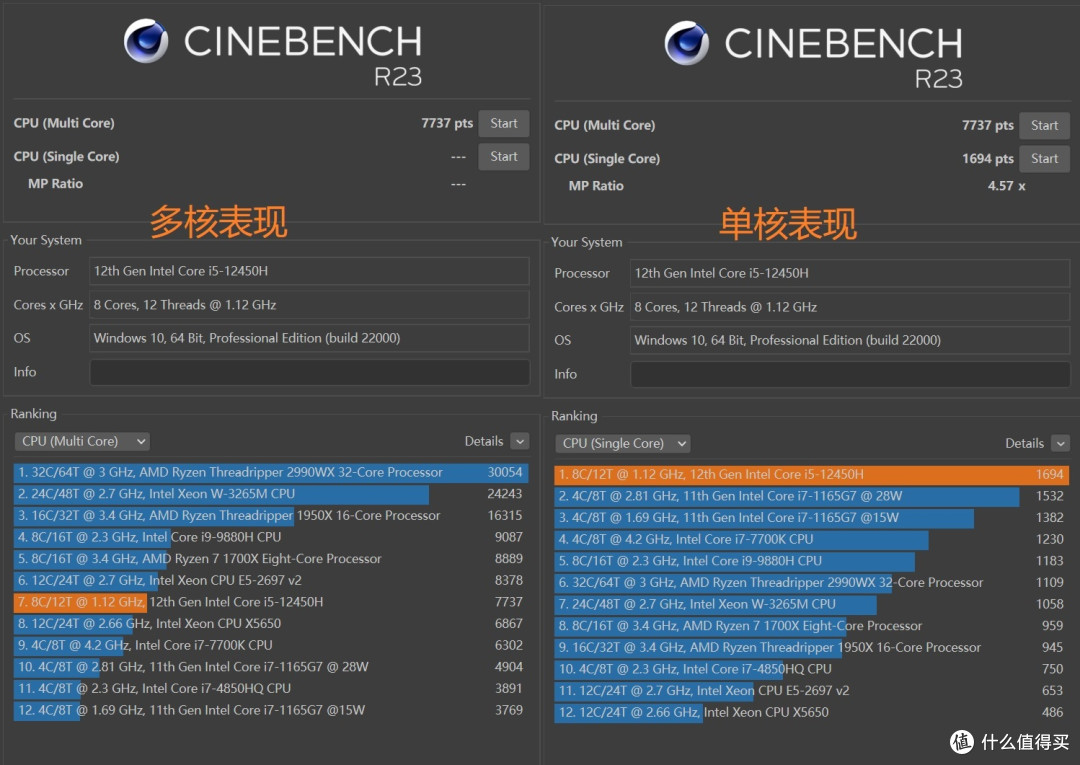The image size is (1080, 765).
Task: Click Processor field in left window
Action: [309, 271]
